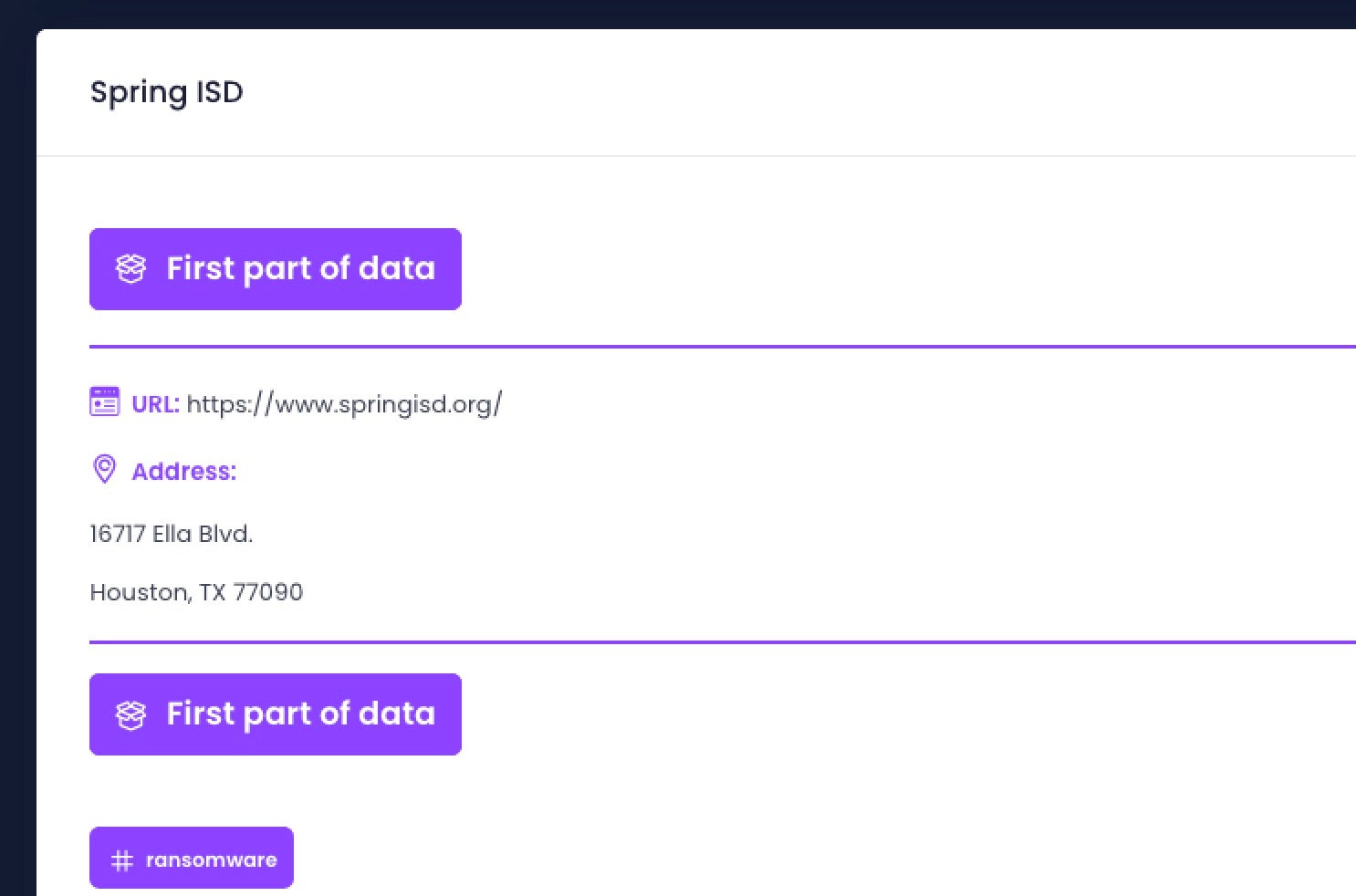
Task: Click the empty white header area right of Spring ISD
Action: click(x=776, y=92)
